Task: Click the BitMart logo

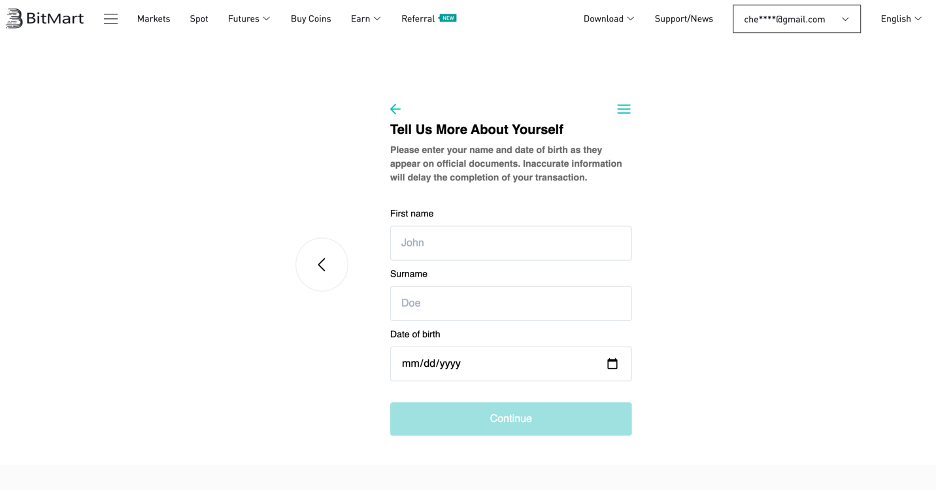Action: (45, 19)
